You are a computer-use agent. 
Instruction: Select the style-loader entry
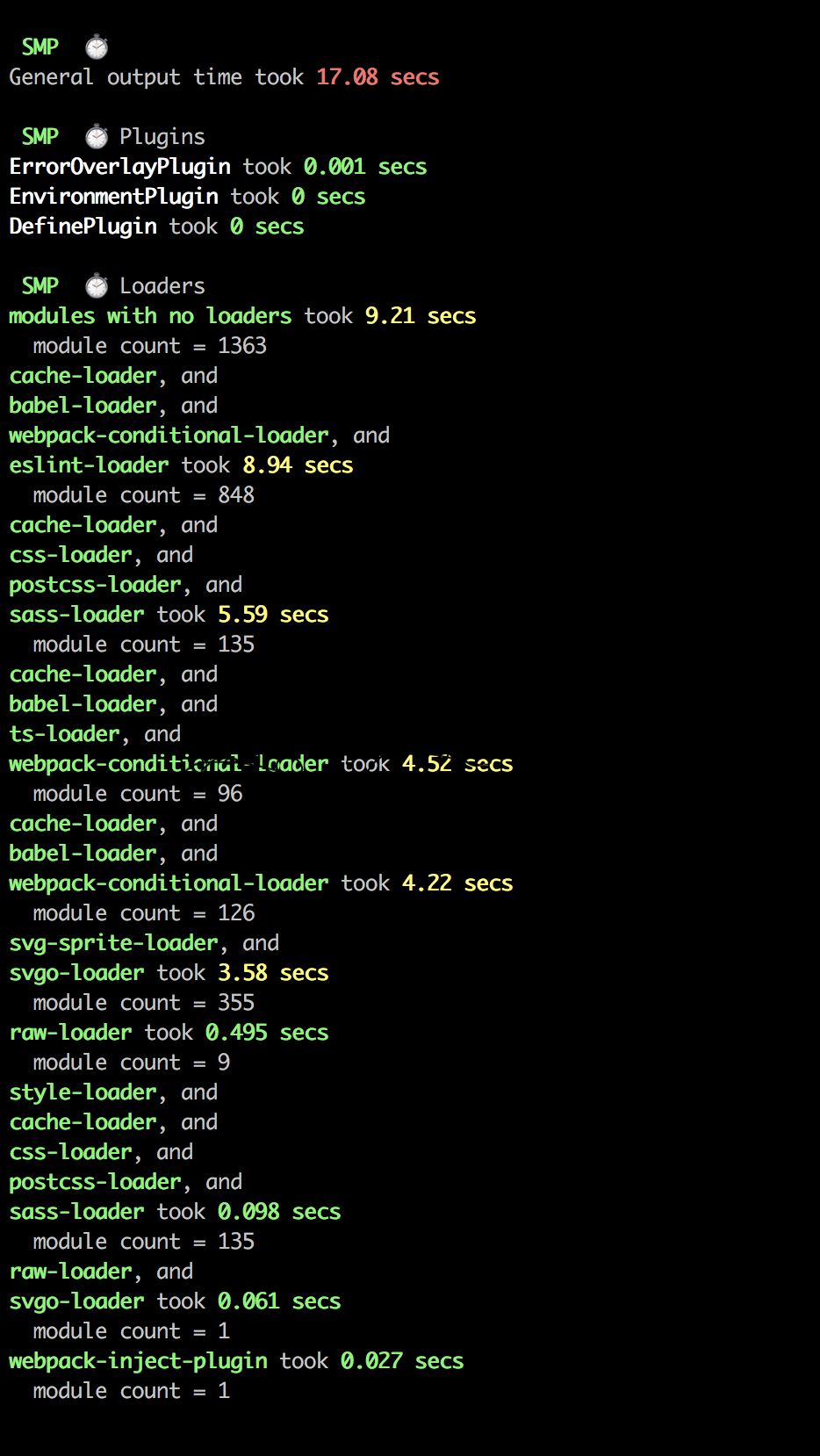(83, 1092)
